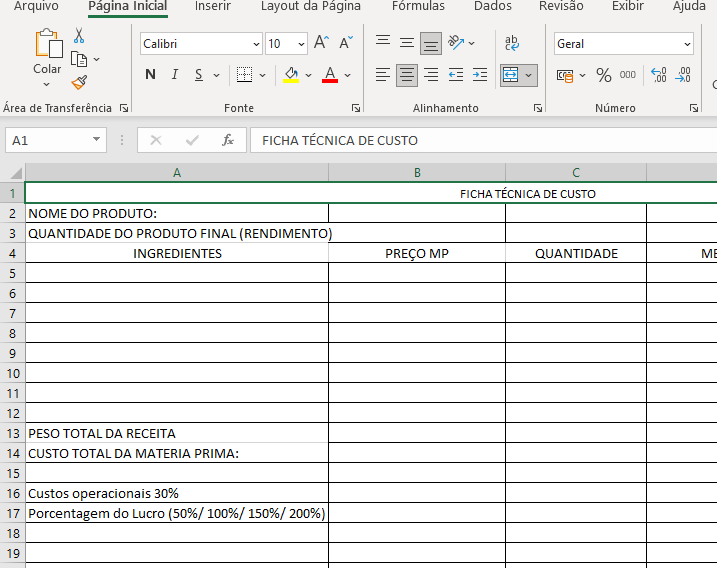Switch to the Inserir tab
Image resolution: width=717 pixels, height=568 pixels.
coord(213,6)
